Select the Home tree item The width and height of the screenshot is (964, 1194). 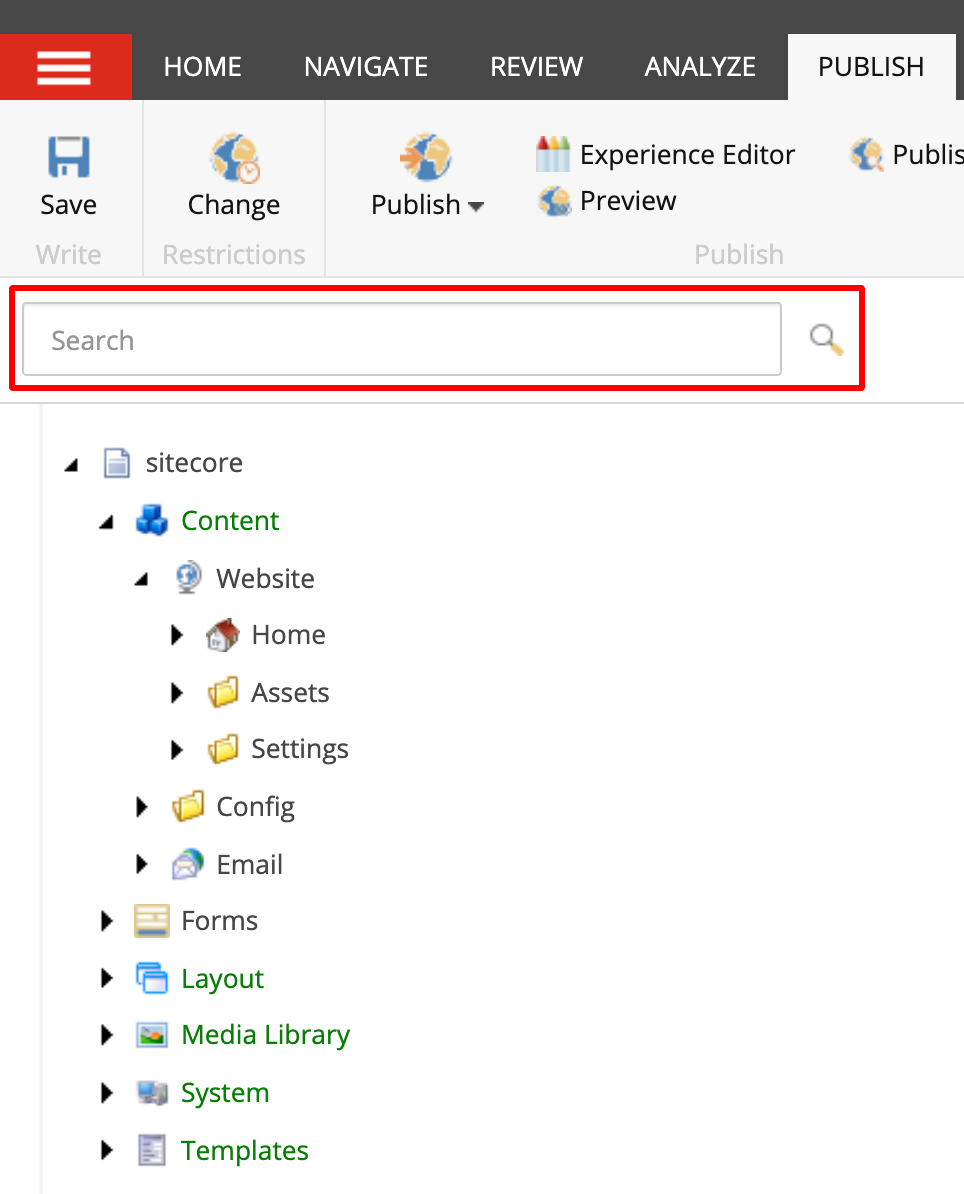coord(289,635)
